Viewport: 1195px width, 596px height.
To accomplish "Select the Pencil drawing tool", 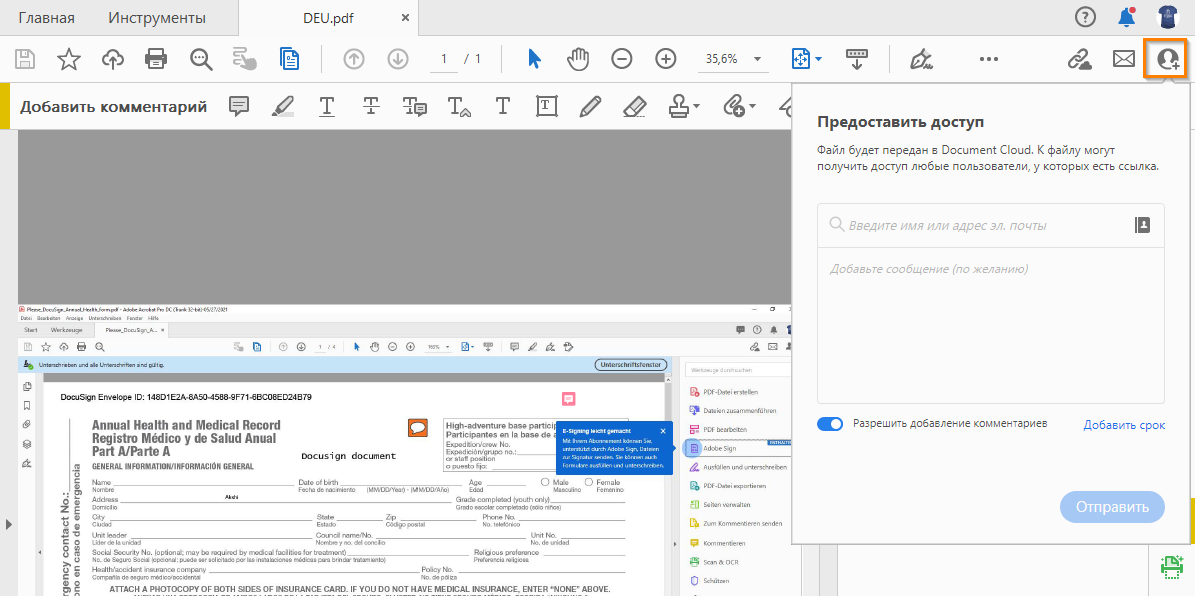I will (590, 106).
